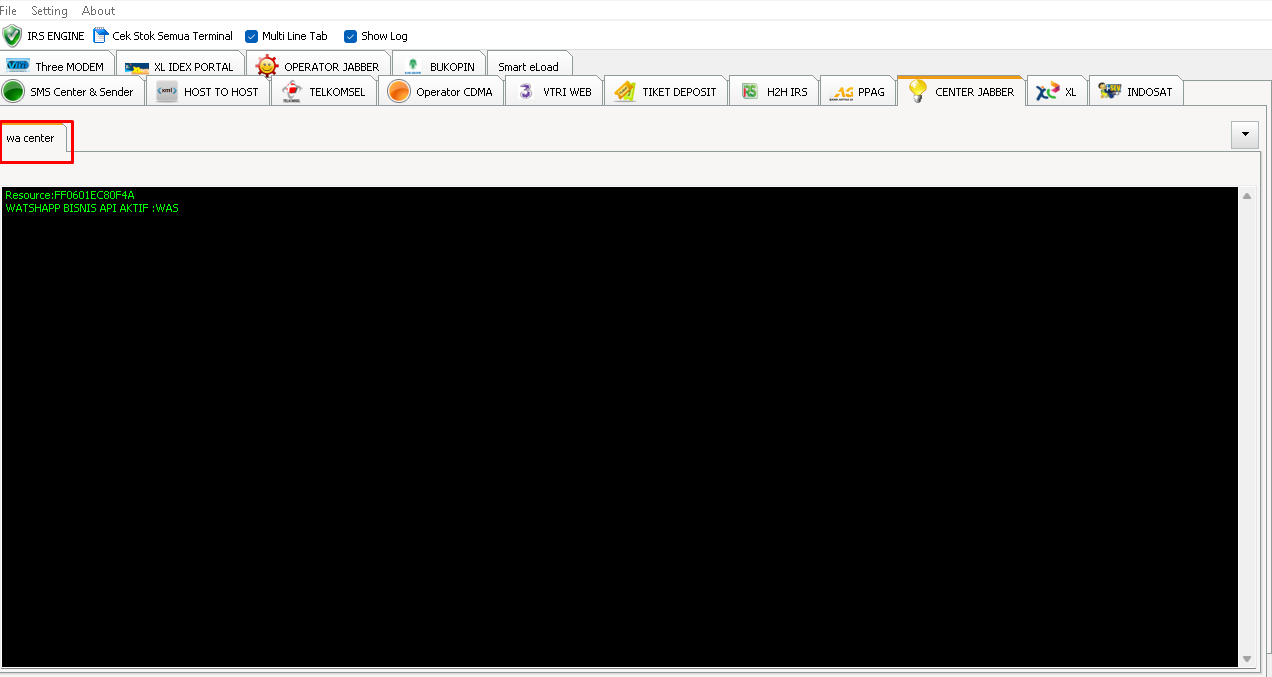Open the IRS ENGINE shield icon

(12, 35)
